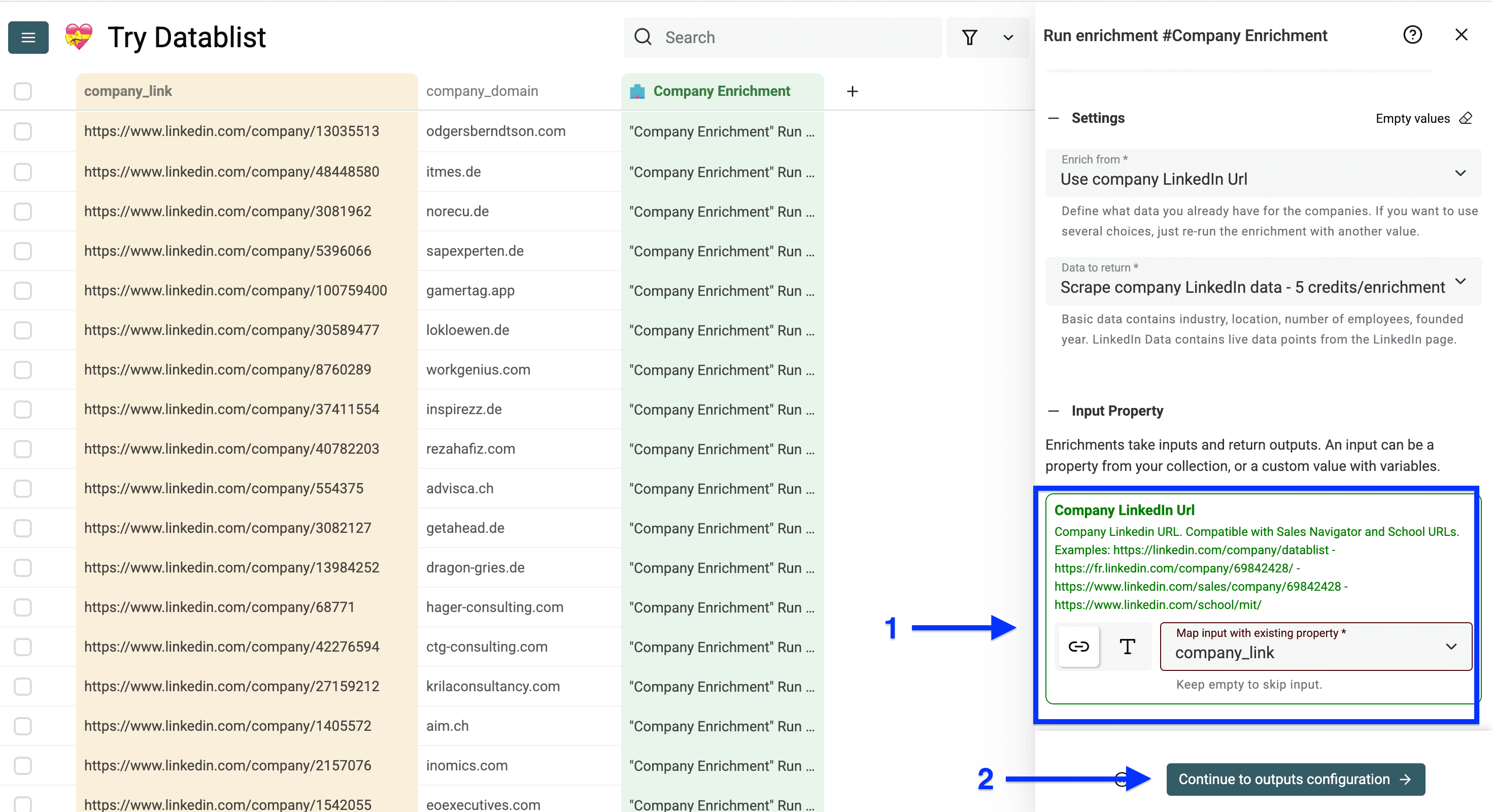
Task: Select the link icon for URL input
Action: (x=1078, y=647)
